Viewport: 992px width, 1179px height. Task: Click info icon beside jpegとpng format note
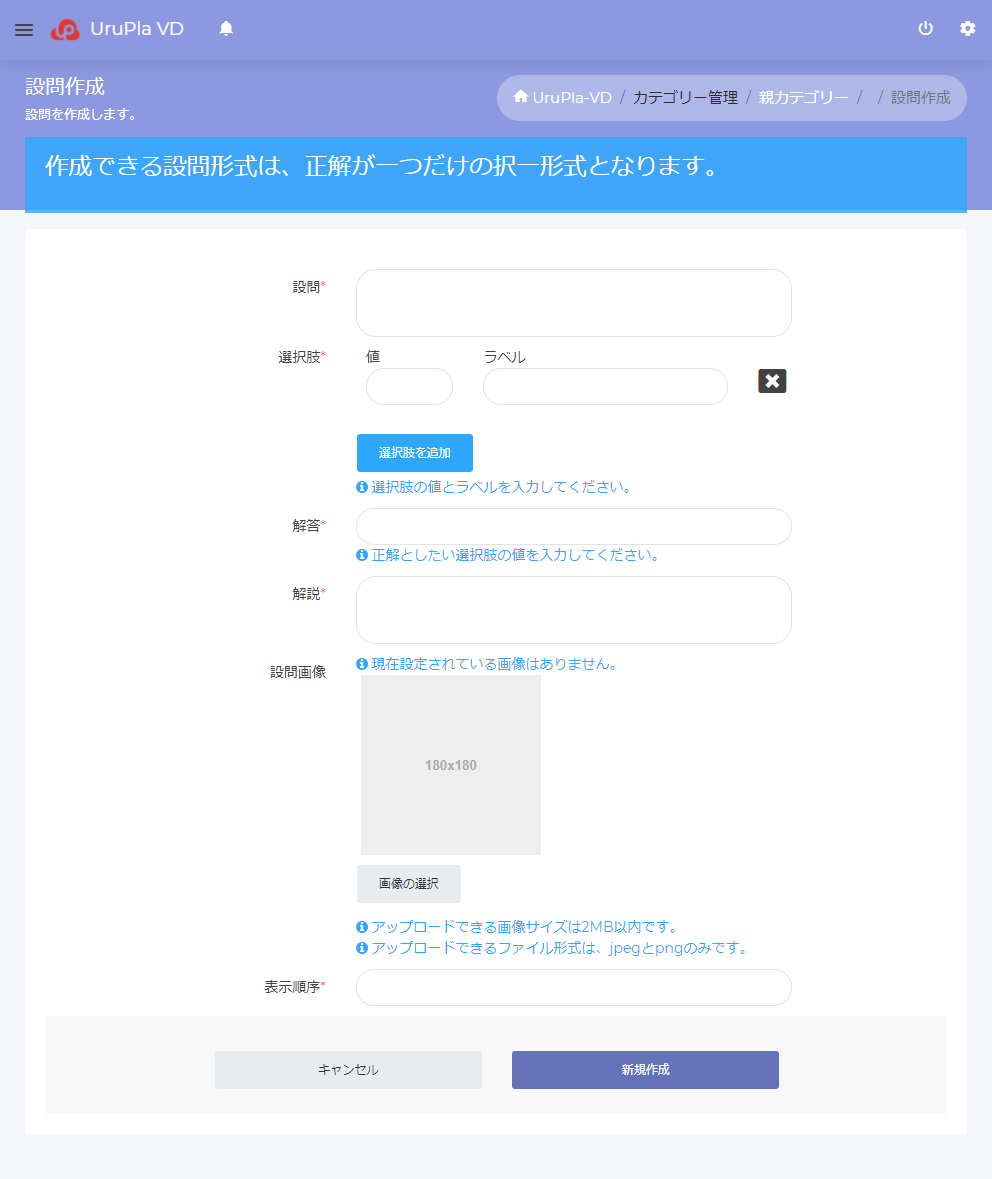(x=362, y=948)
